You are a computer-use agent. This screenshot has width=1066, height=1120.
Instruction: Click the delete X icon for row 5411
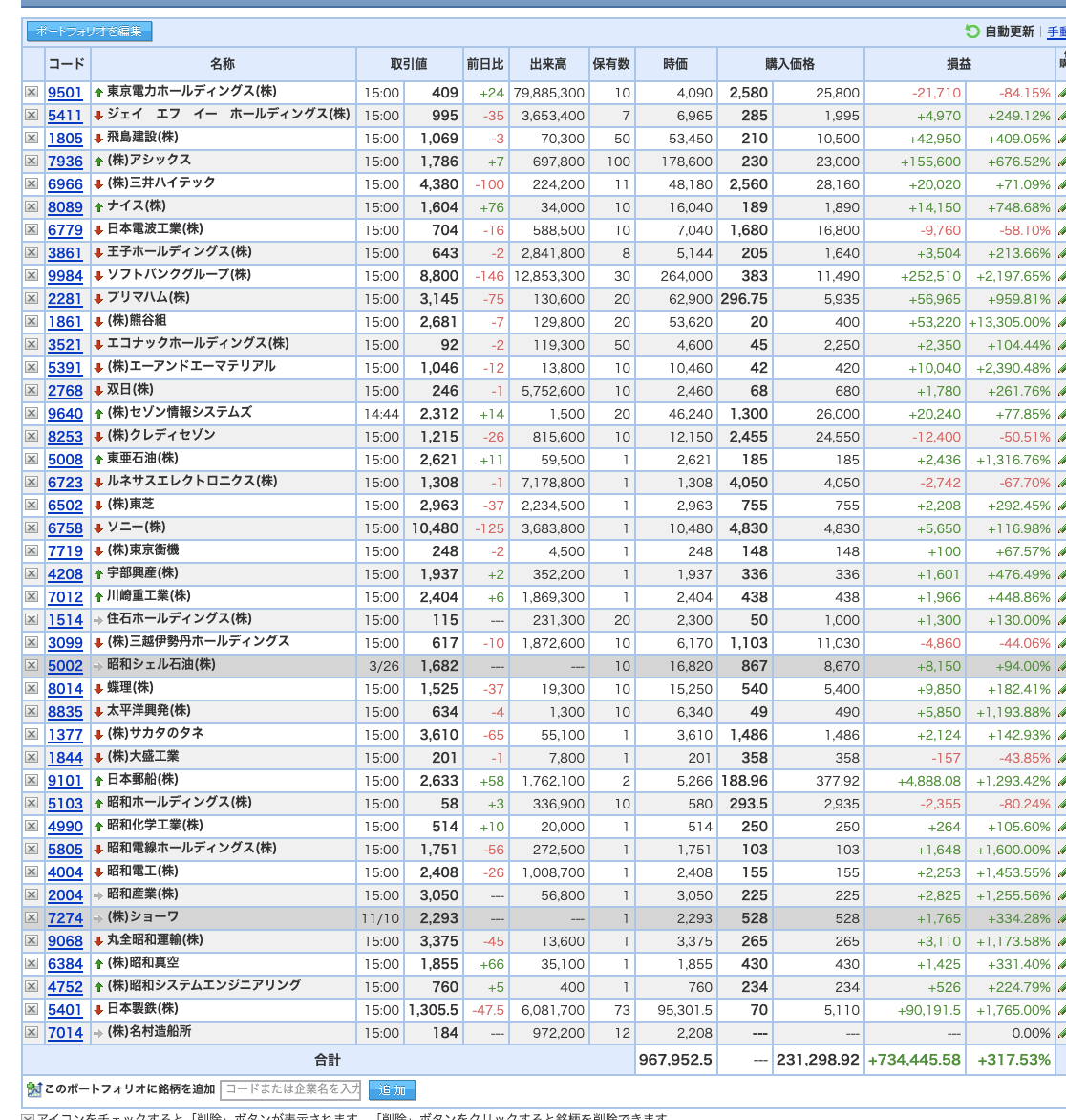(x=32, y=115)
